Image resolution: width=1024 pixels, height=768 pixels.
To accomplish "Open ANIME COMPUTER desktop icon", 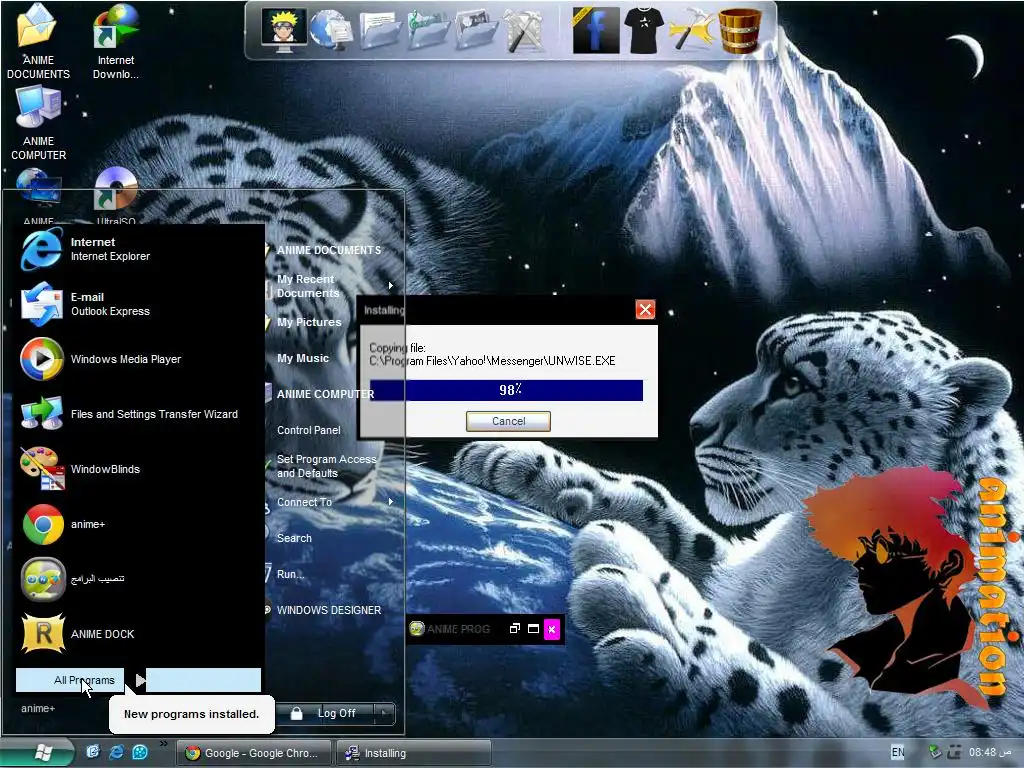I will (x=38, y=123).
